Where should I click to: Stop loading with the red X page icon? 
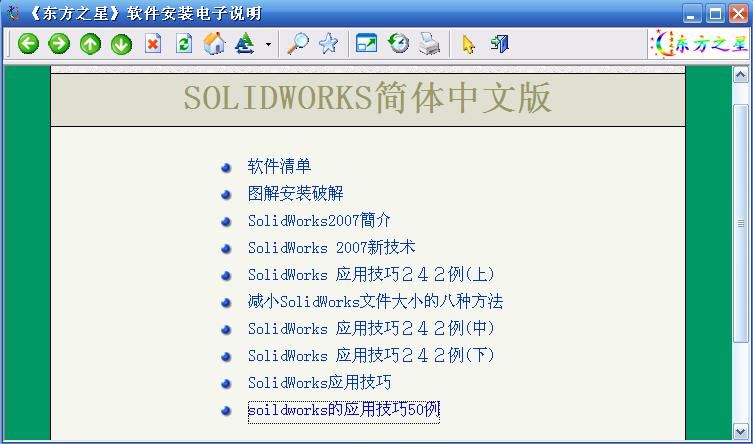[x=153, y=44]
